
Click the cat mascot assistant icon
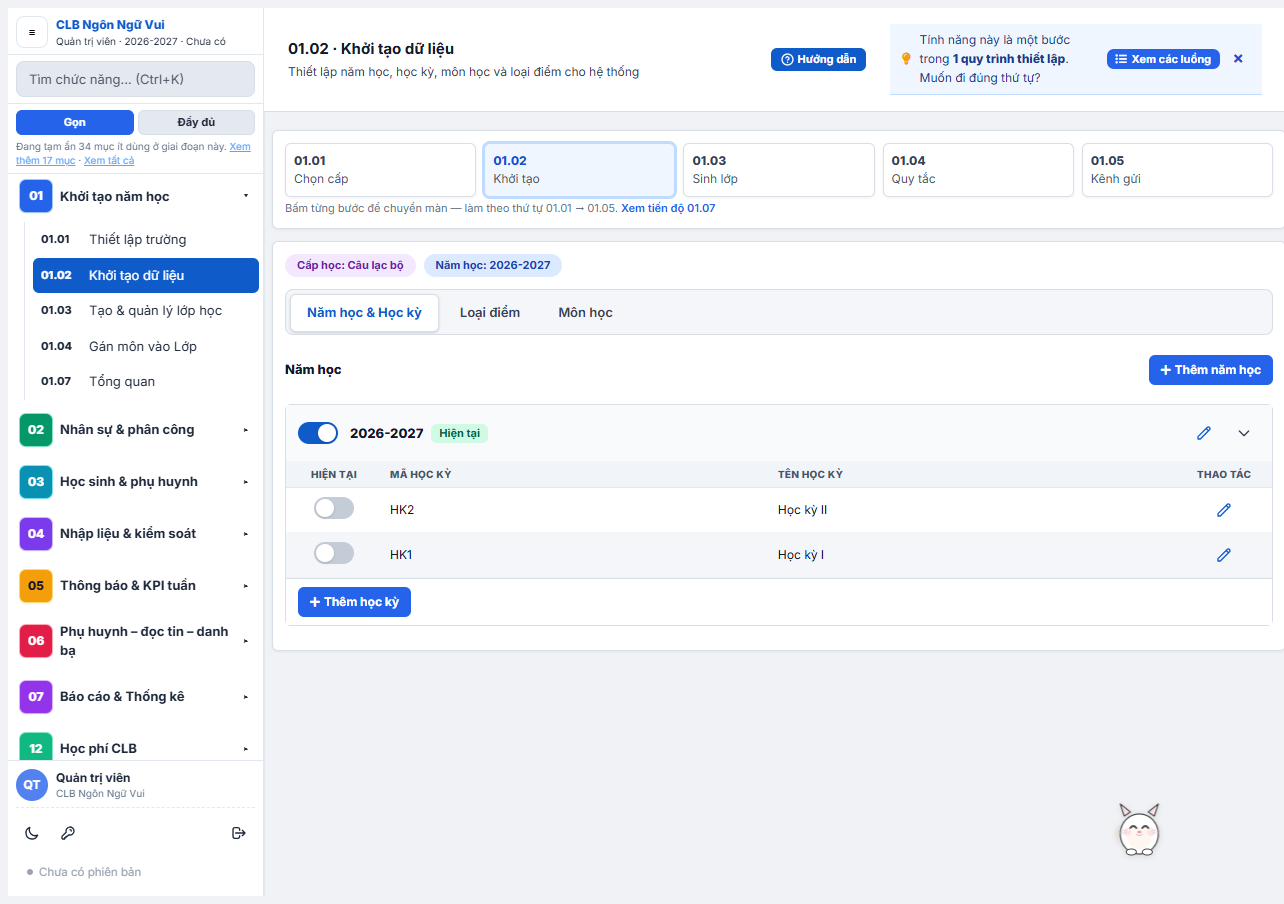[1139, 830]
